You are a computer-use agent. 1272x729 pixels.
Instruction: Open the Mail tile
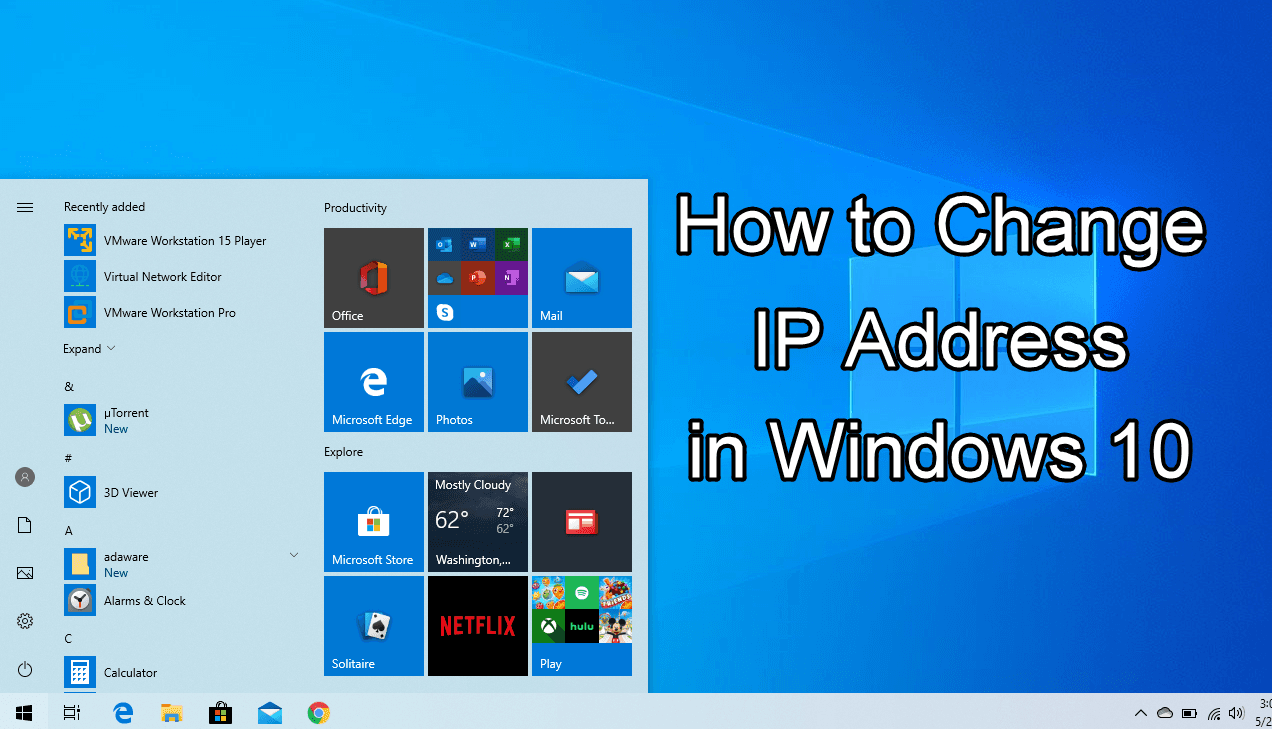pos(581,277)
